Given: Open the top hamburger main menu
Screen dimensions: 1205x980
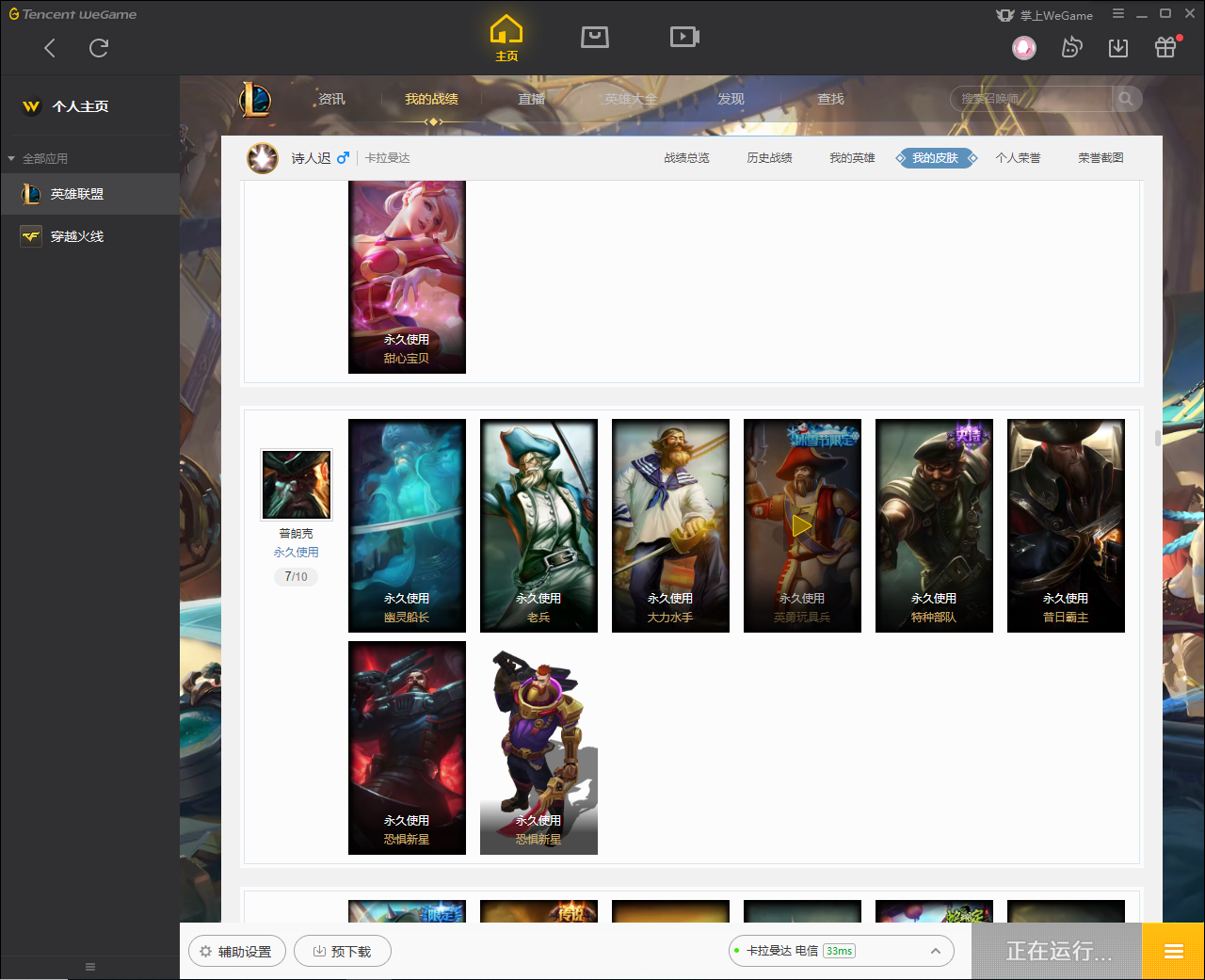Looking at the screenshot, I should [1118, 14].
